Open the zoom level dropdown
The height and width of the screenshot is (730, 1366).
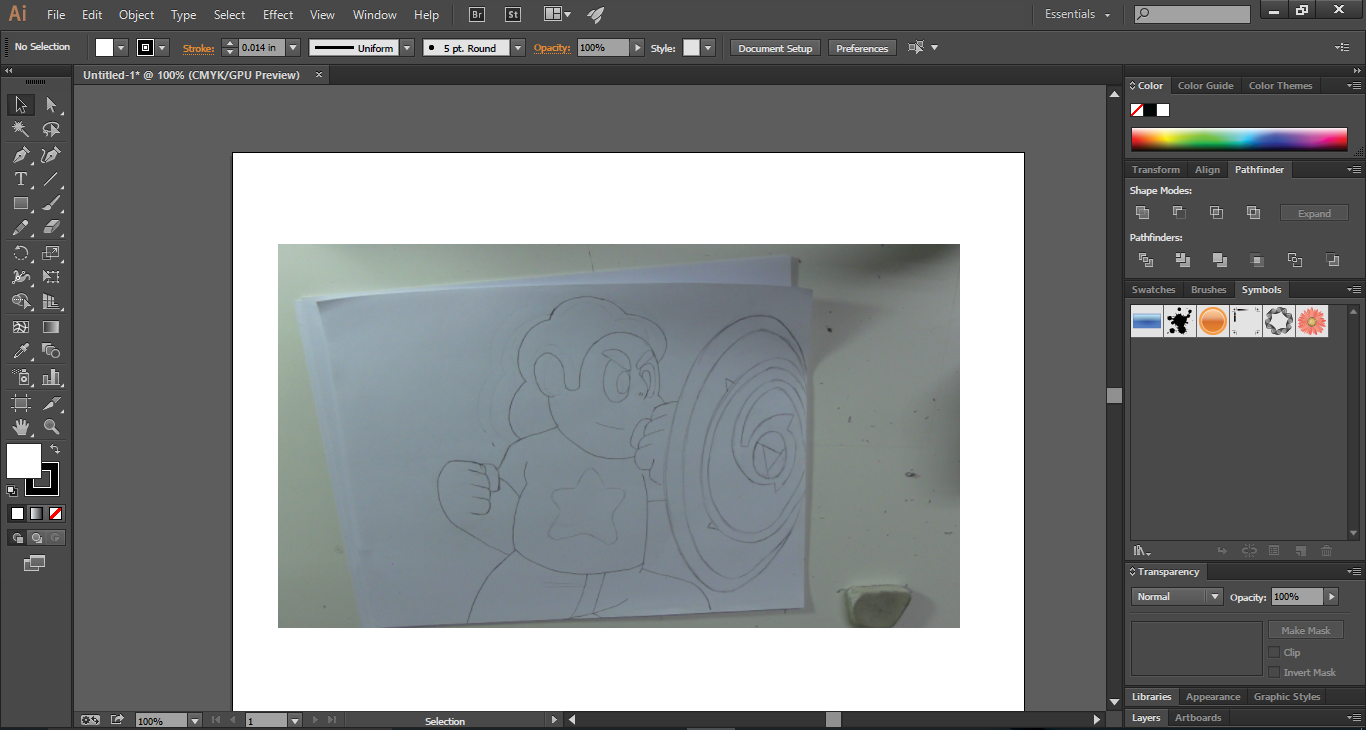(194, 720)
